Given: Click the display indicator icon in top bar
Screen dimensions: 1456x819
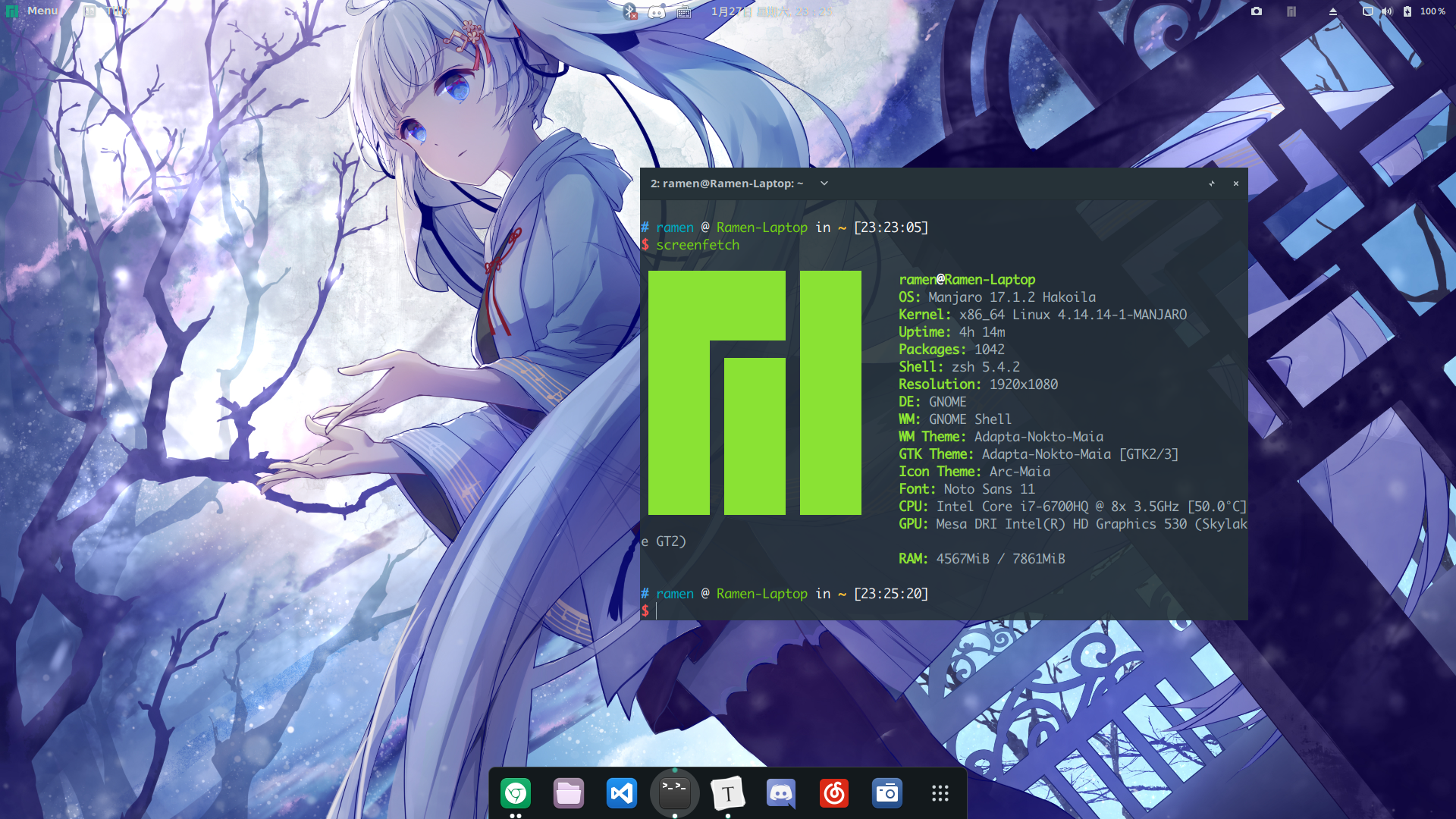Looking at the screenshot, I should tap(1367, 11).
